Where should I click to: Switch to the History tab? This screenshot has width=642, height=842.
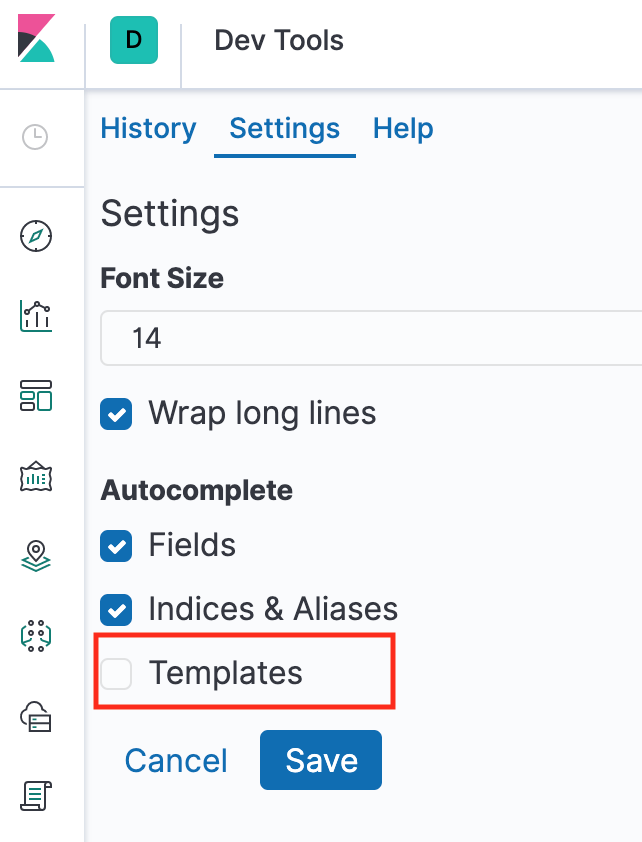point(148,128)
